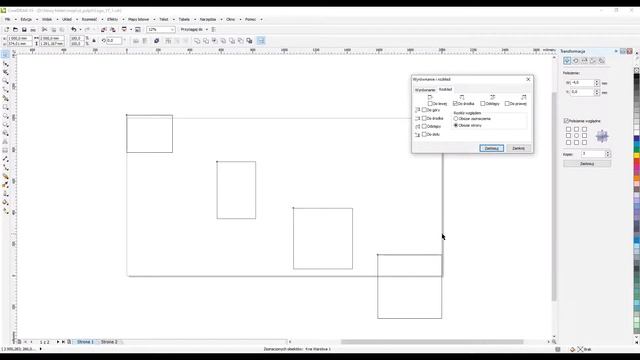Select the Ellipse tool in the toolbox
The height and width of the screenshot is (360, 640).
[5, 116]
